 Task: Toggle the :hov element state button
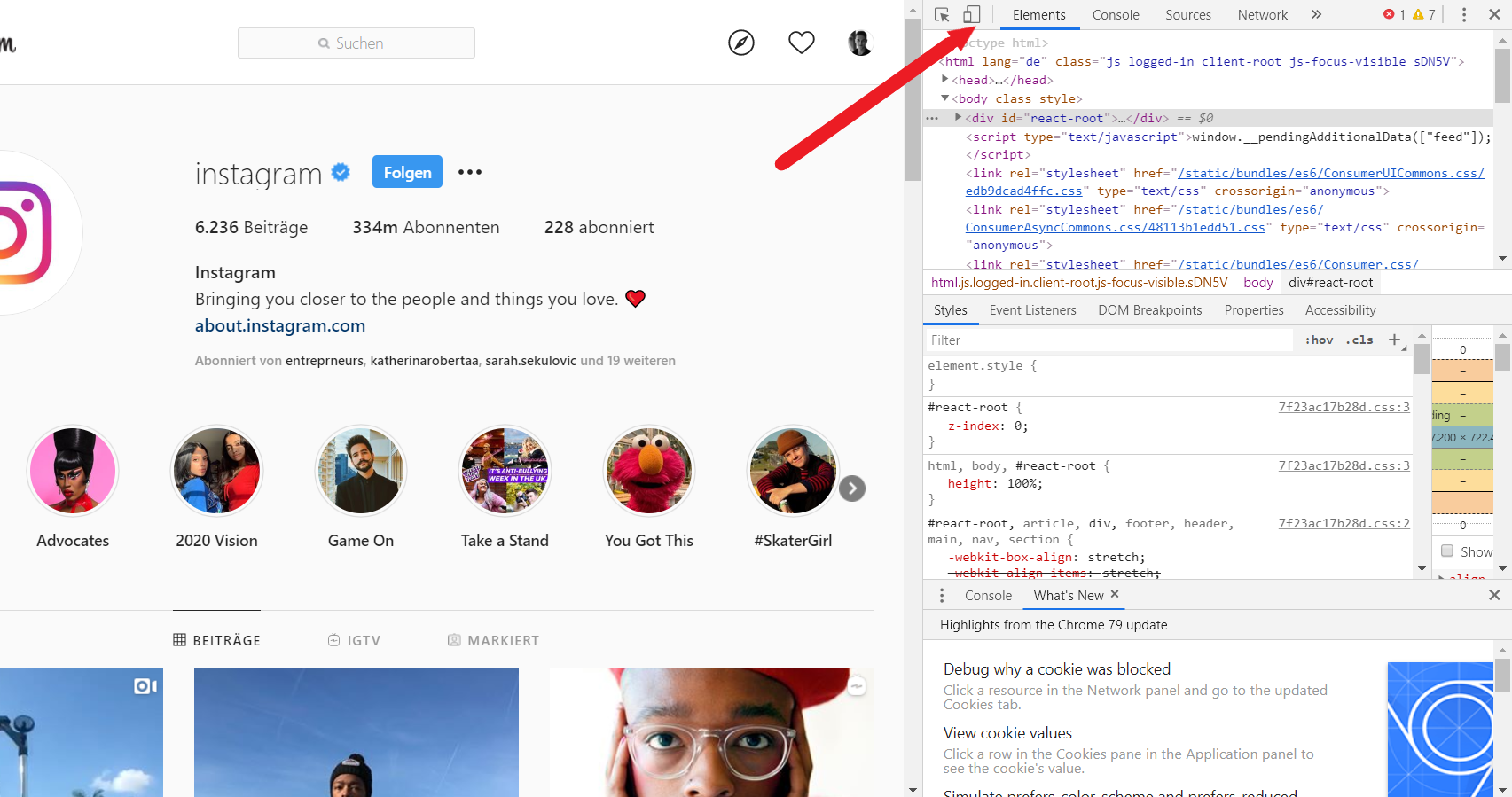coord(1319,340)
